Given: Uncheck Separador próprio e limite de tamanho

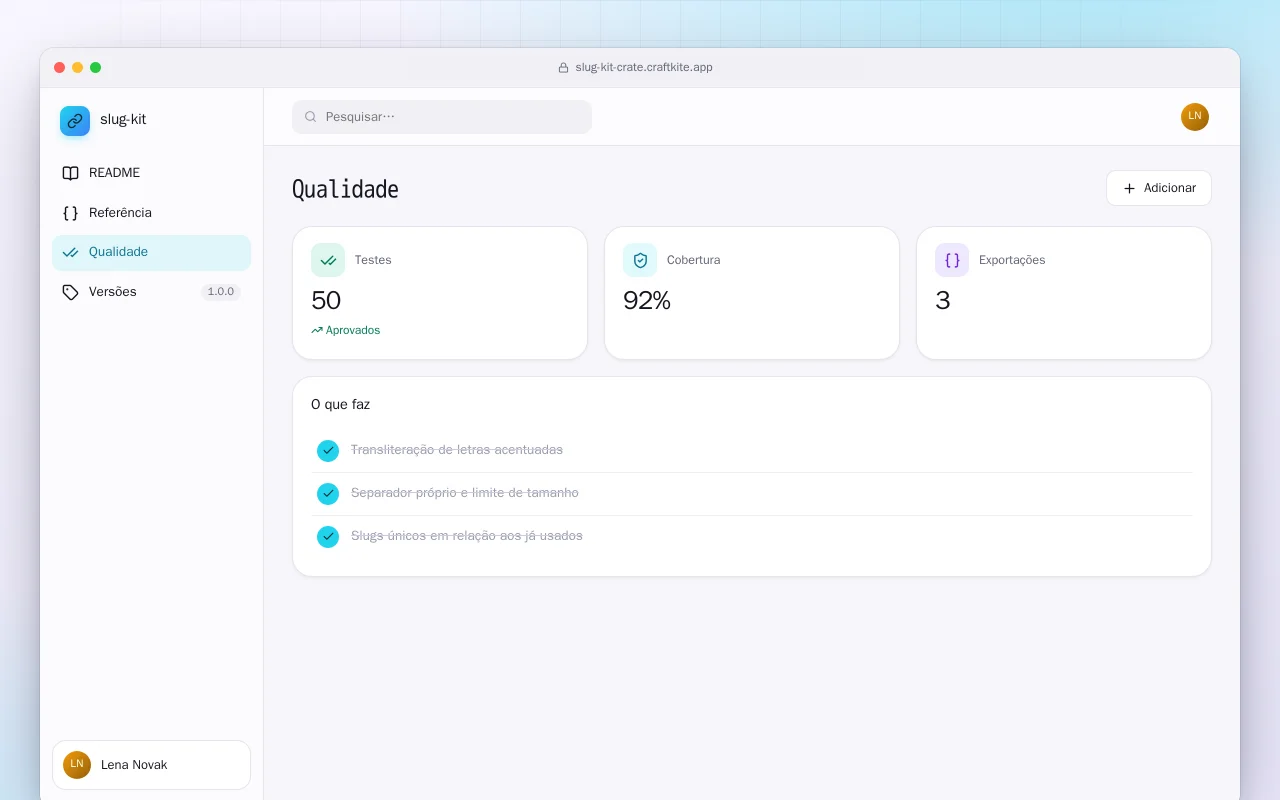Looking at the screenshot, I should coord(328,494).
